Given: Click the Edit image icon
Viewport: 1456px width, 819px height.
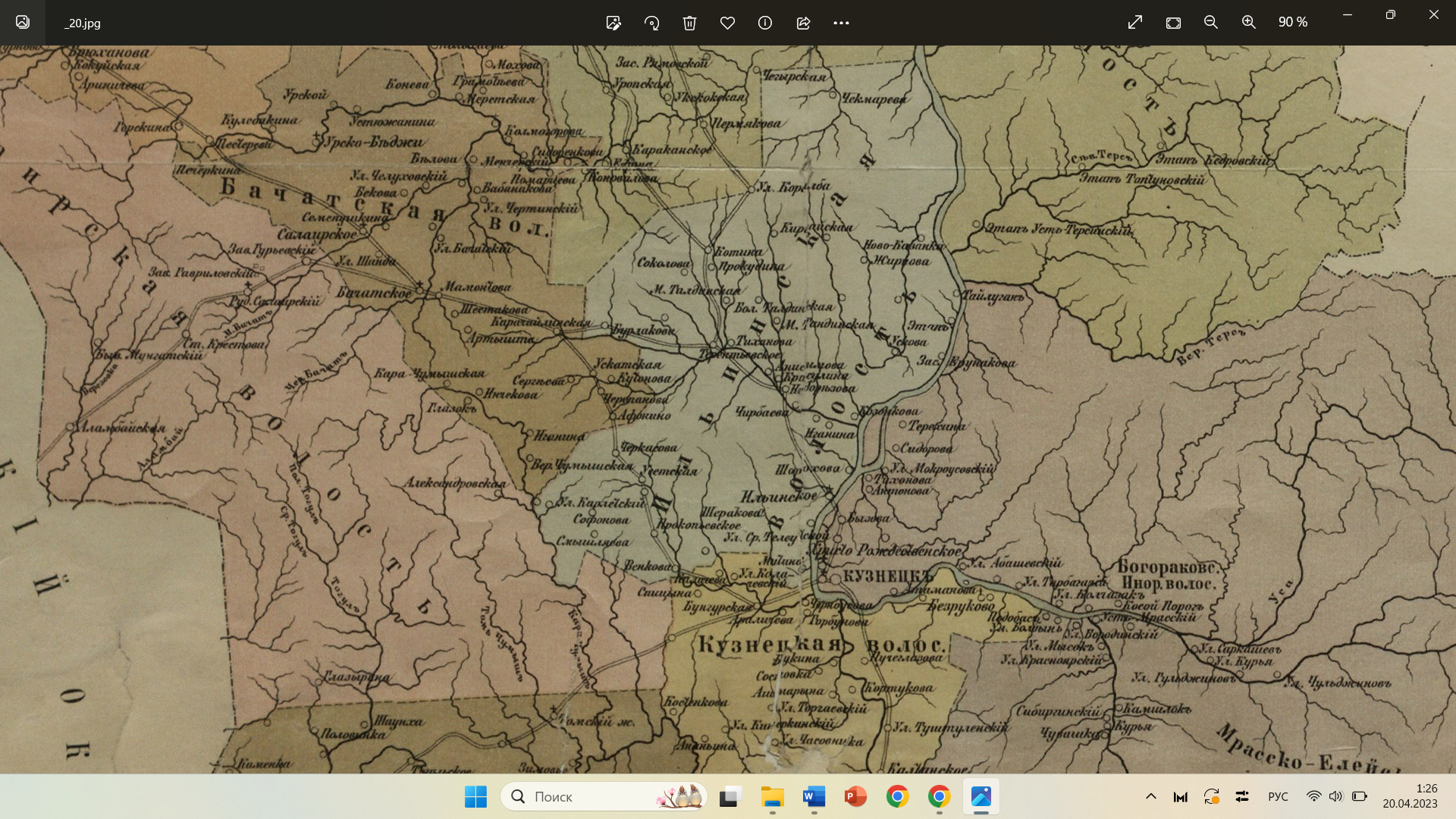Looking at the screenshot, I should point(613,23).
